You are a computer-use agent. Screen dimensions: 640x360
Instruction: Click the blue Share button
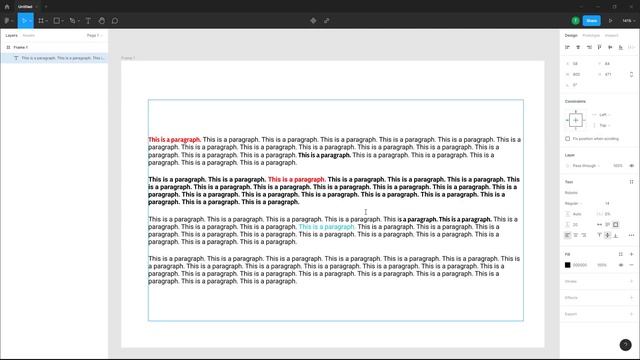click(591, 21)
